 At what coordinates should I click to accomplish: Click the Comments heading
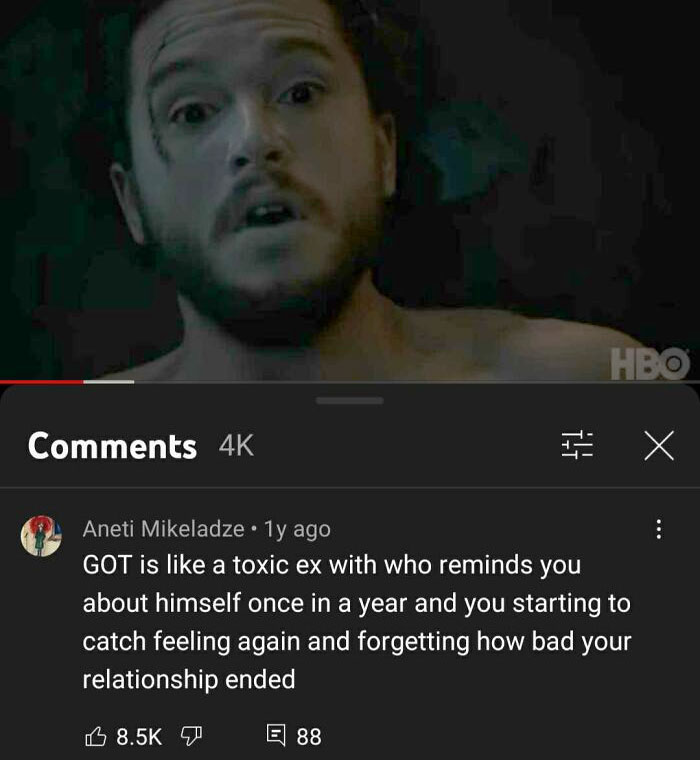point(112,446)
